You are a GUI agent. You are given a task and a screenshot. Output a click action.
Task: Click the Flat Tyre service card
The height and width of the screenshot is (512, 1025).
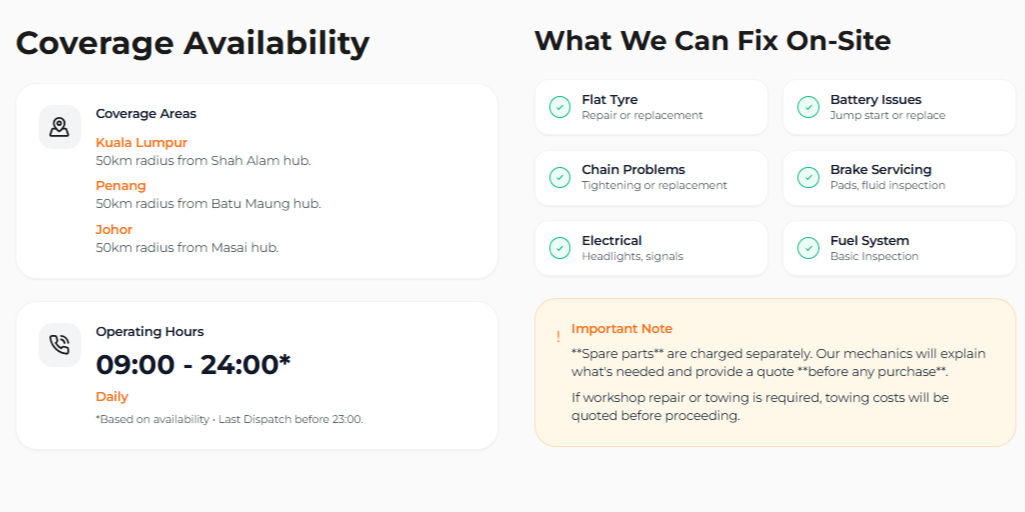651,107
